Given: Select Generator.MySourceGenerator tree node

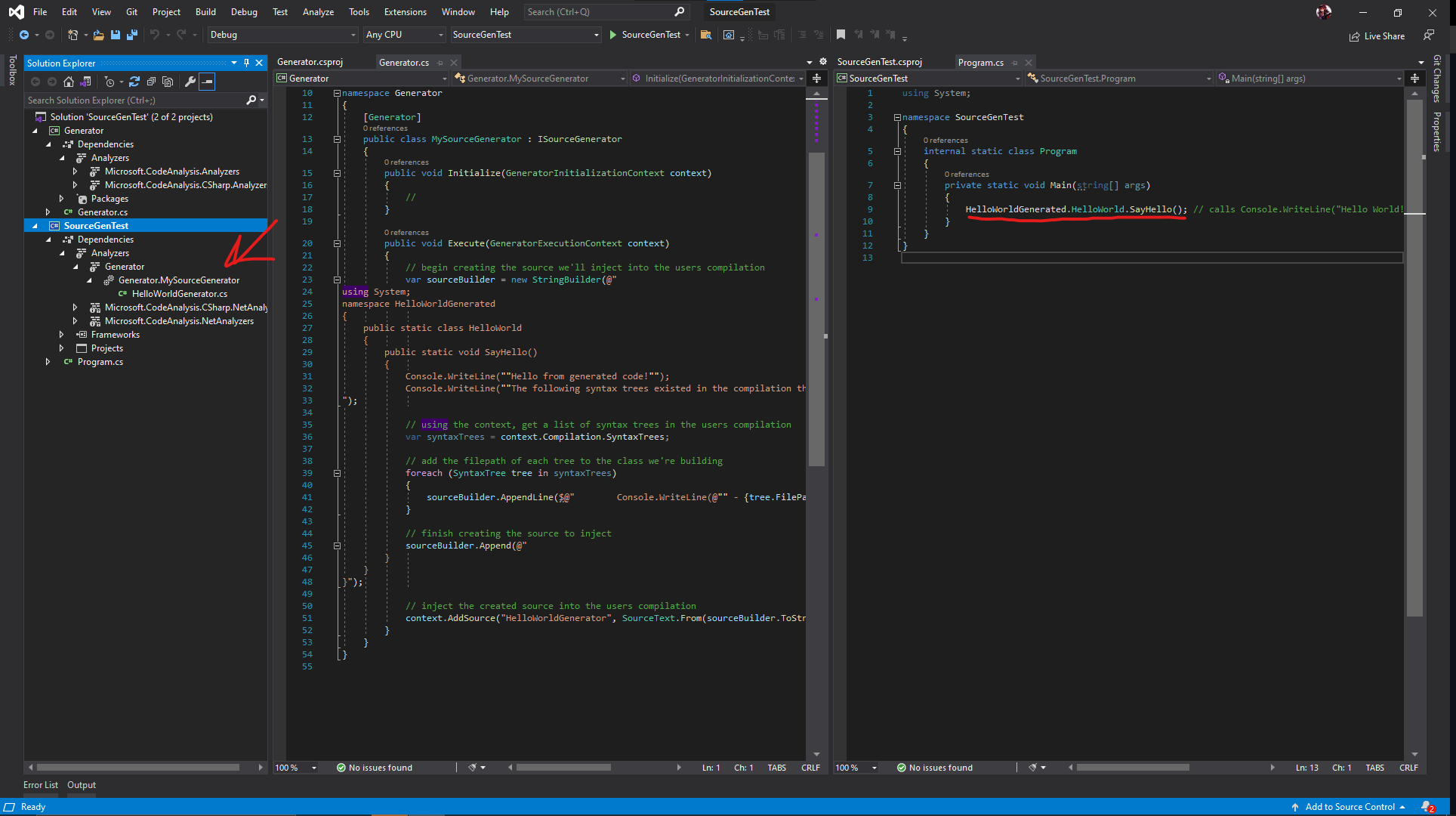Looking at the screenshot, I should [x=179, y=280].
